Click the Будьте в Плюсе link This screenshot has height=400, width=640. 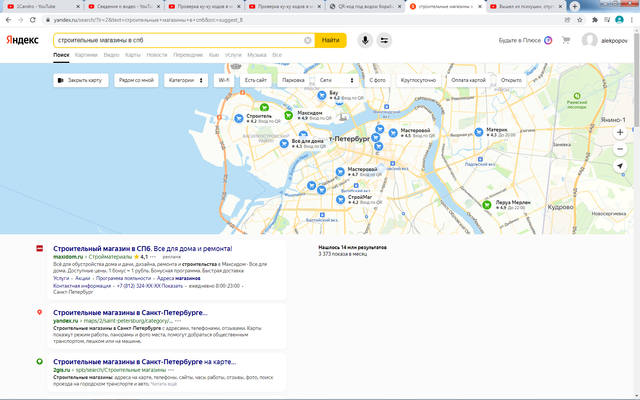click(519, 40)
